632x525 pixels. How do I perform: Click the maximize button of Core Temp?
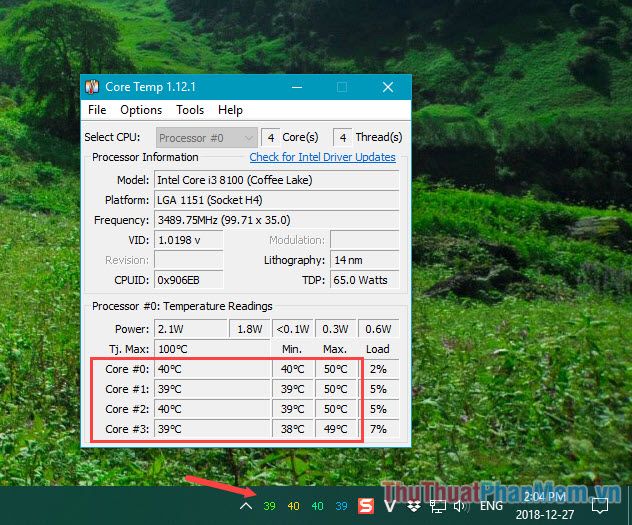(x=342, y=87)
